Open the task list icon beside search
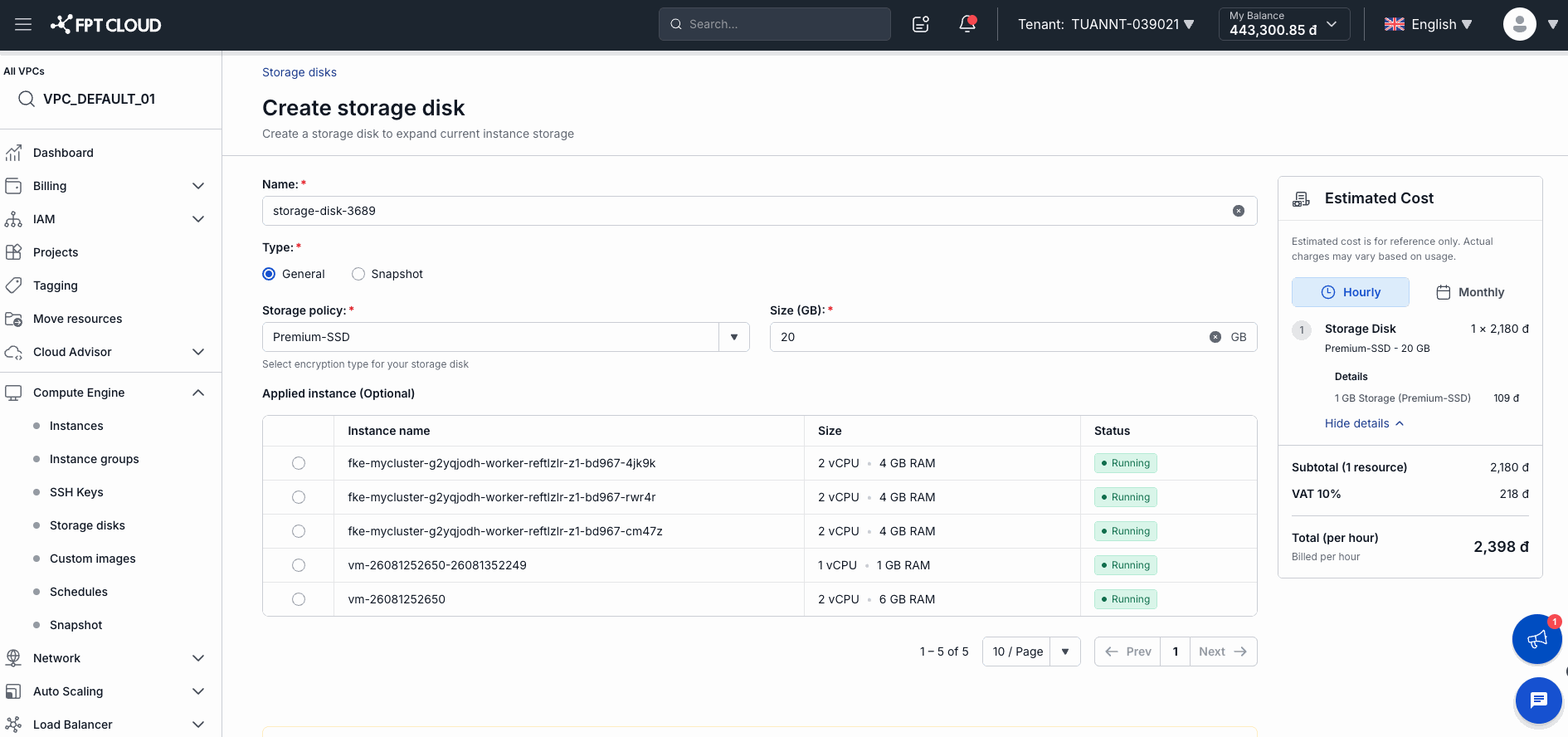The image size is (1568, 737). [x=921, y=24]
